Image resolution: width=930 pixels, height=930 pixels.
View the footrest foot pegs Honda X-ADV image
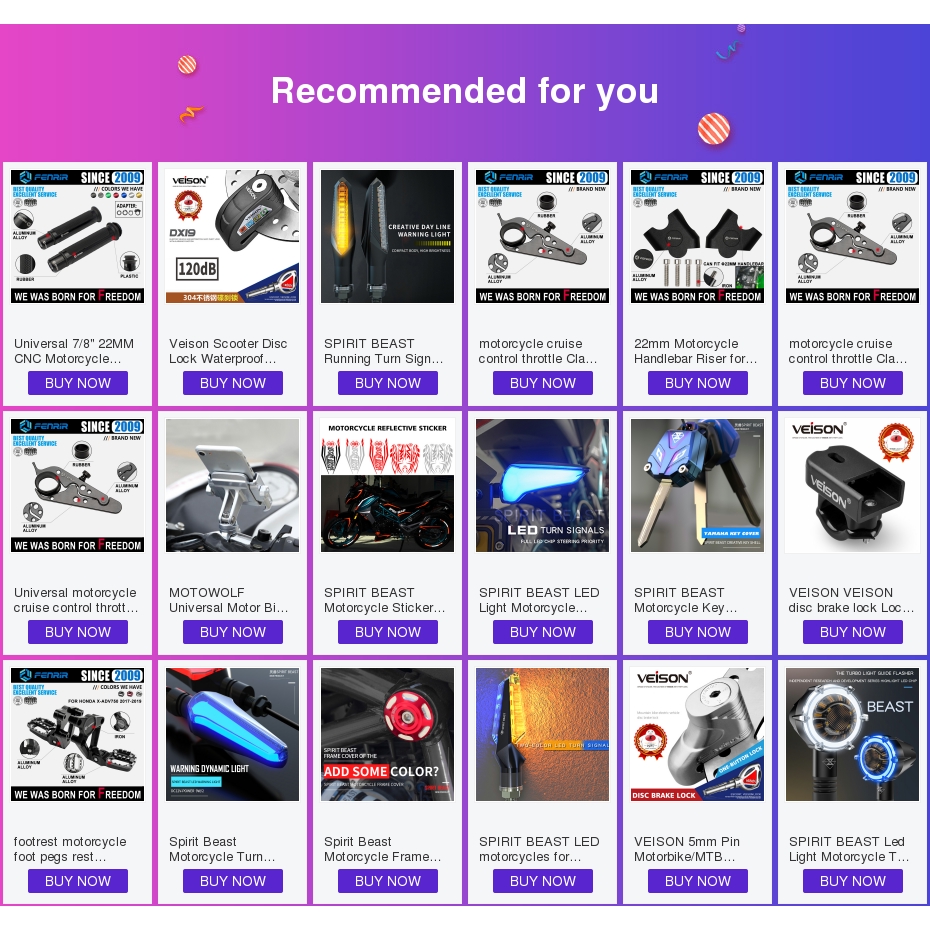pyautogui.click(x=78, y=734)
